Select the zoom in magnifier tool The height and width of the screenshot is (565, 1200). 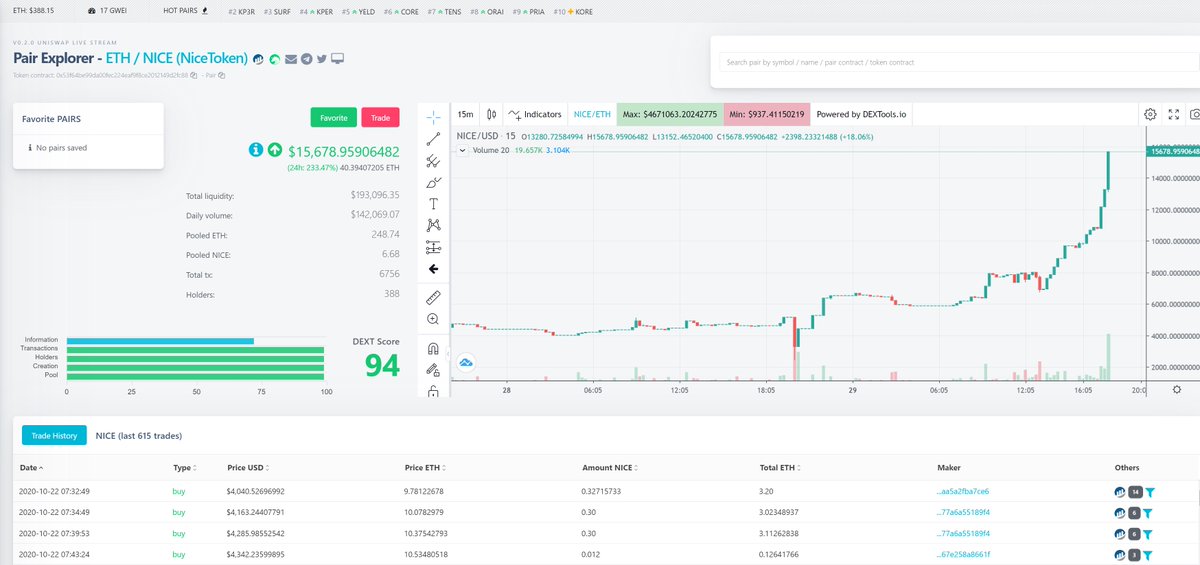tap(433, 319)
